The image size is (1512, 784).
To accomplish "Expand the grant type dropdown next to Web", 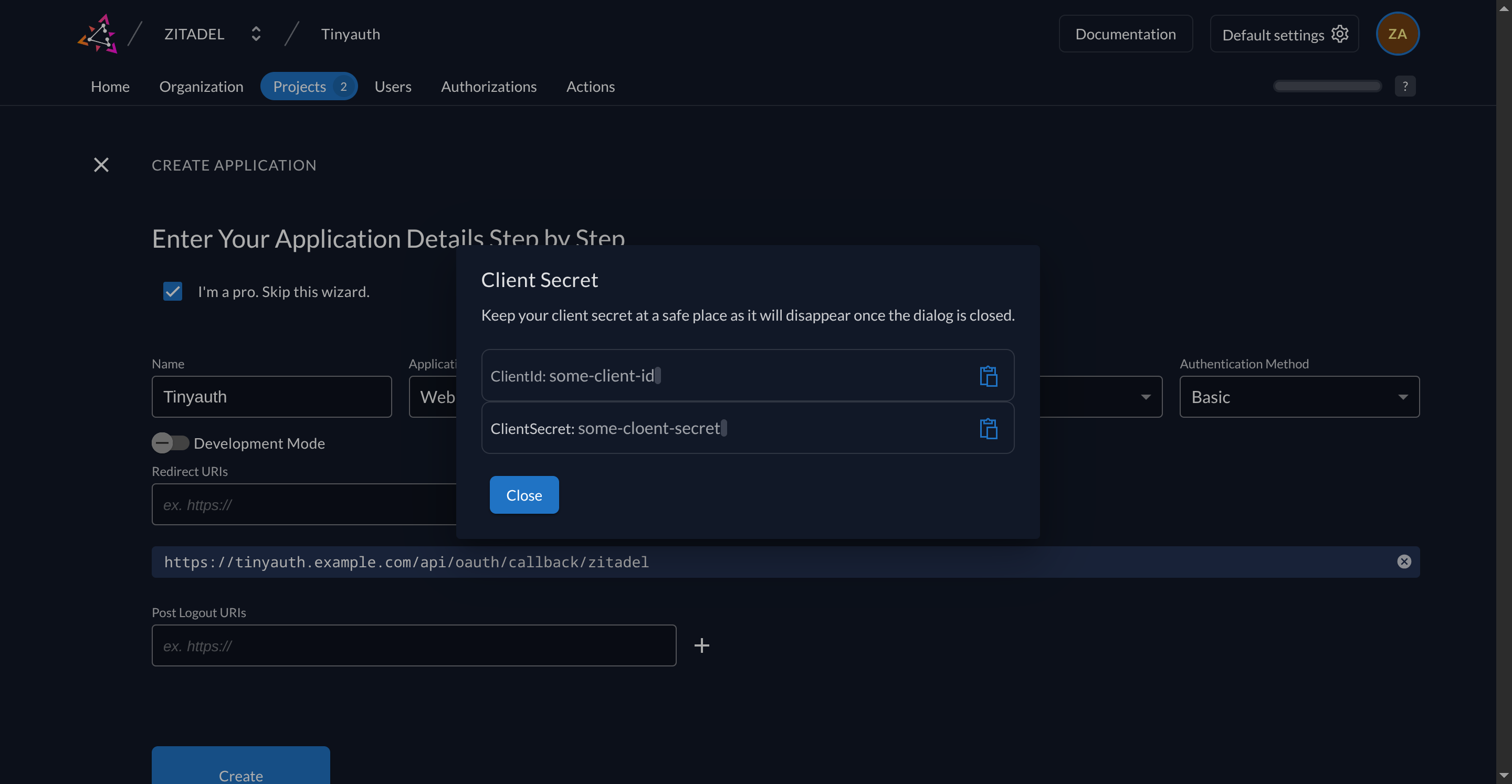I will pos(1144,397).
